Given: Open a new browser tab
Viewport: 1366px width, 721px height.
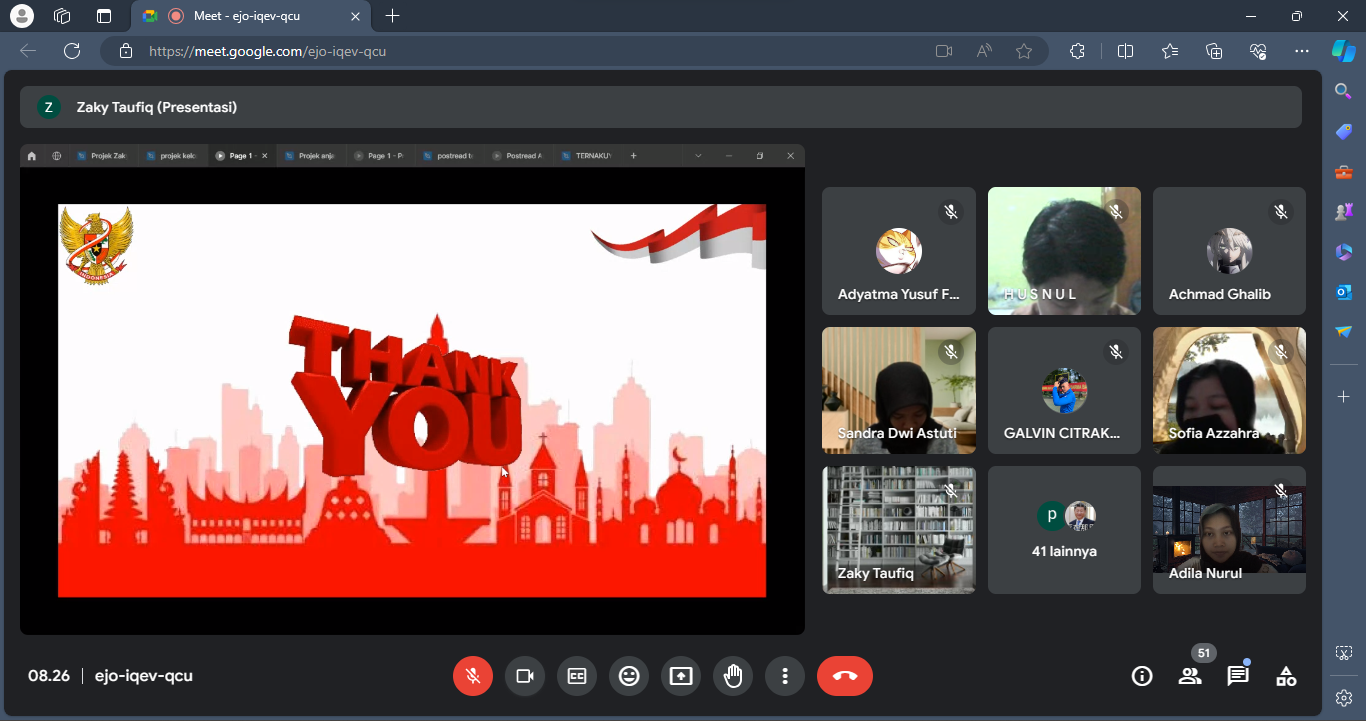Looking at the screenshot, I should [x=393, y=16].
